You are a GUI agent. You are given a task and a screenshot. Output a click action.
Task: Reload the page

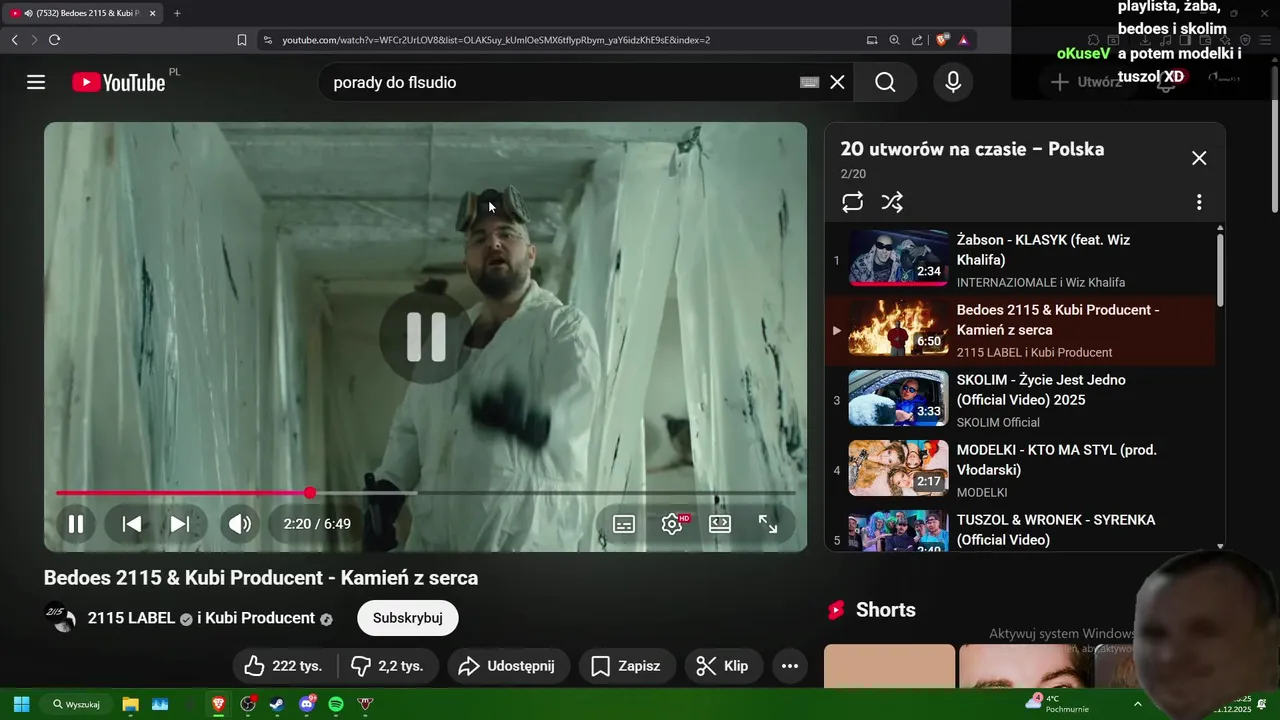coord(54,40)
